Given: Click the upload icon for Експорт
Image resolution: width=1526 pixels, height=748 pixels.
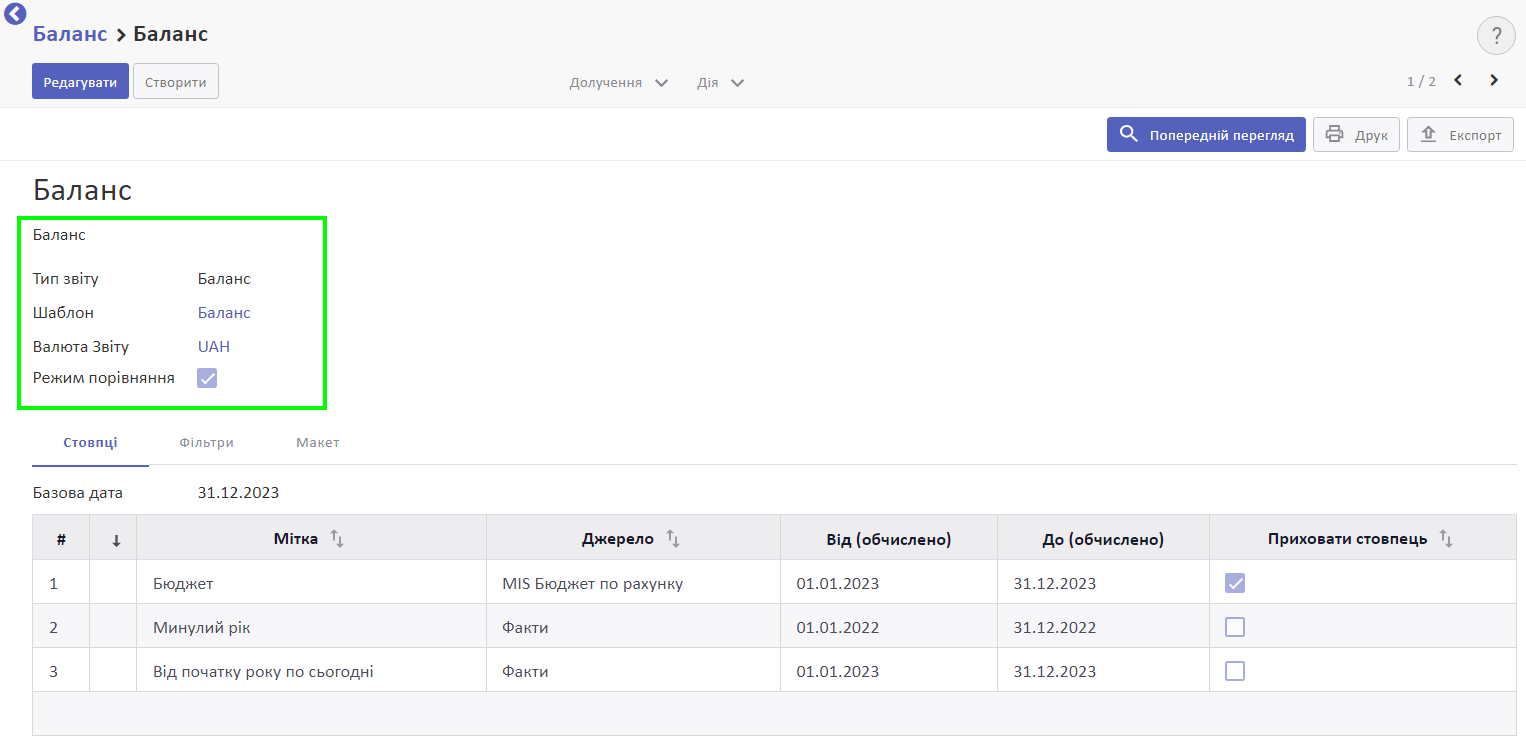Looking at the screenshot, I should 1428,134.
